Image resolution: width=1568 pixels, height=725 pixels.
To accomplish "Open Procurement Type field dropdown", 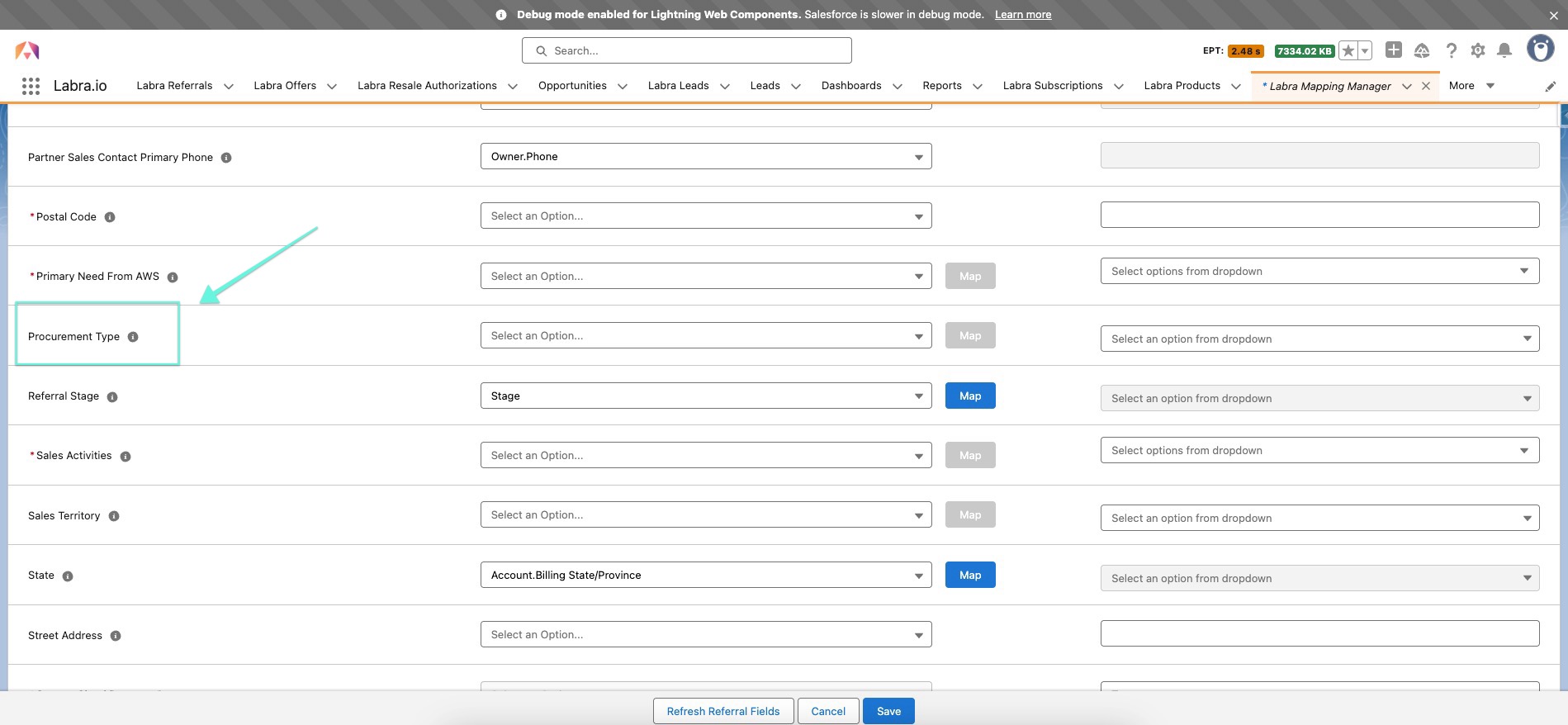I will (x=706, y=335).
